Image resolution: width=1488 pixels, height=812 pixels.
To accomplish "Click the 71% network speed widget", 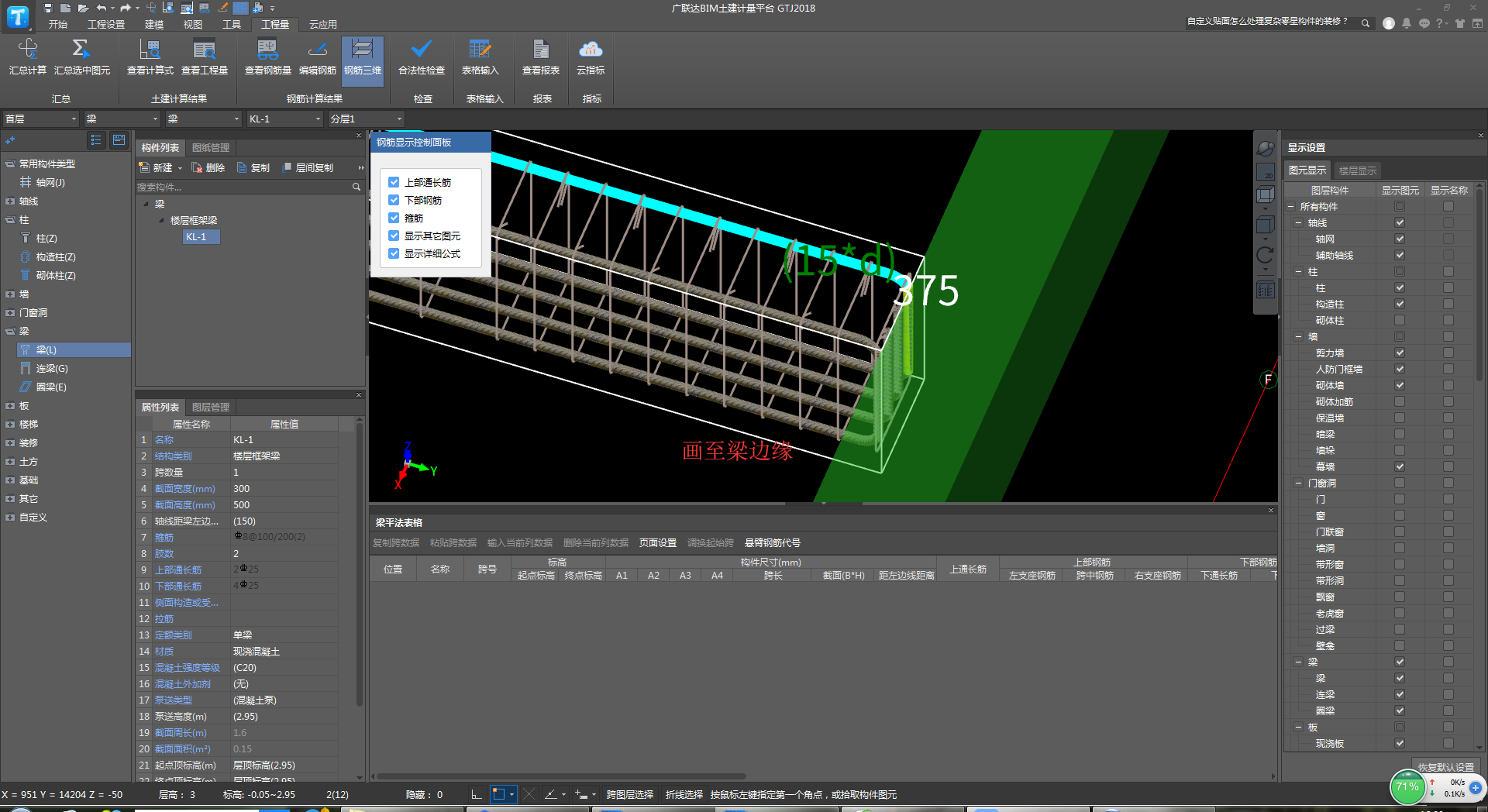I will (1407, 787).
